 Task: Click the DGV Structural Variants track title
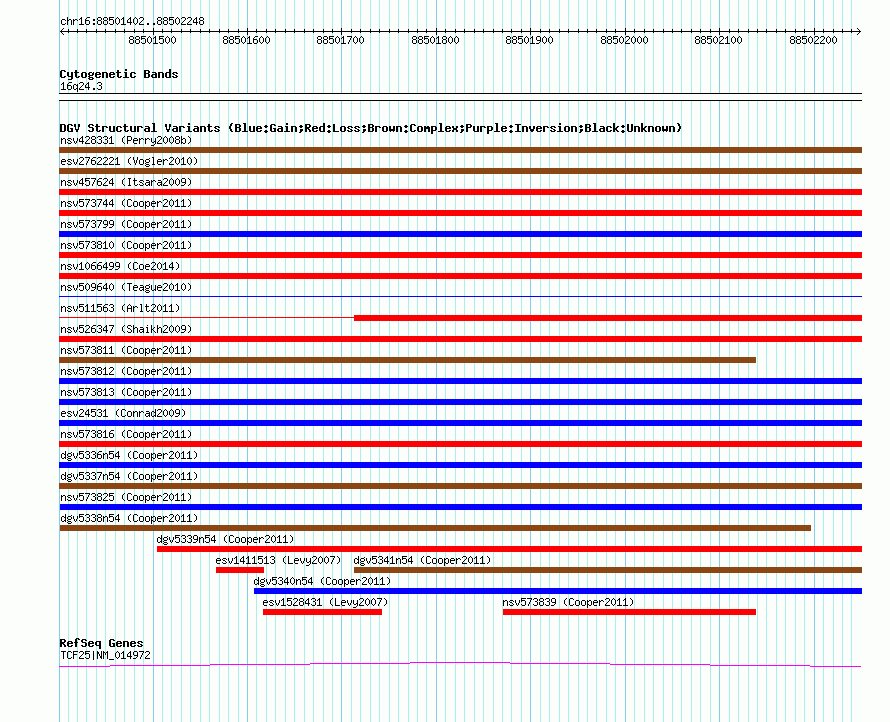coord(371,128)
